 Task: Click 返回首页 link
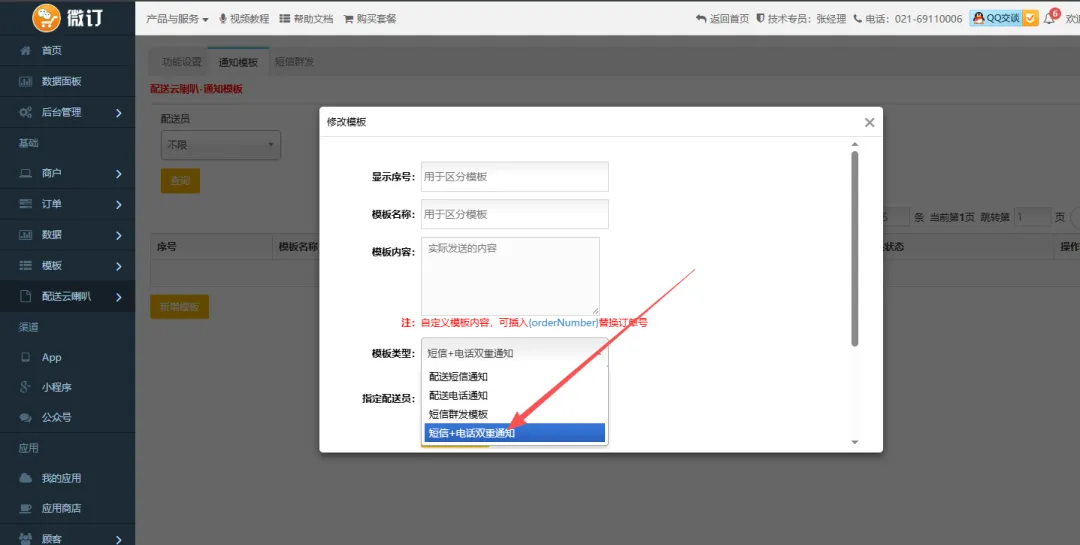point(723,19)
